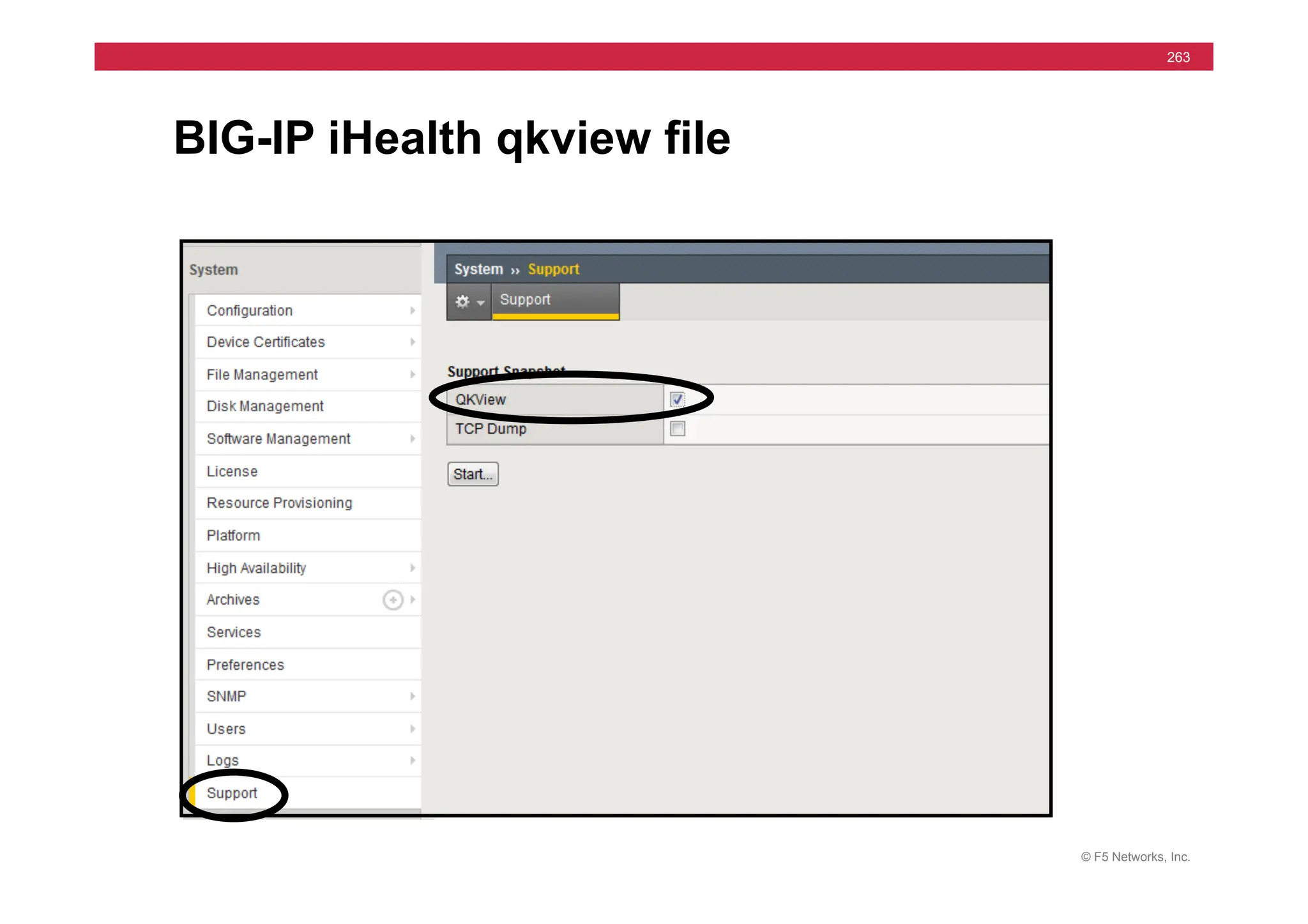
Task: Open the Users menu item
Action: (x=308, y=729)
